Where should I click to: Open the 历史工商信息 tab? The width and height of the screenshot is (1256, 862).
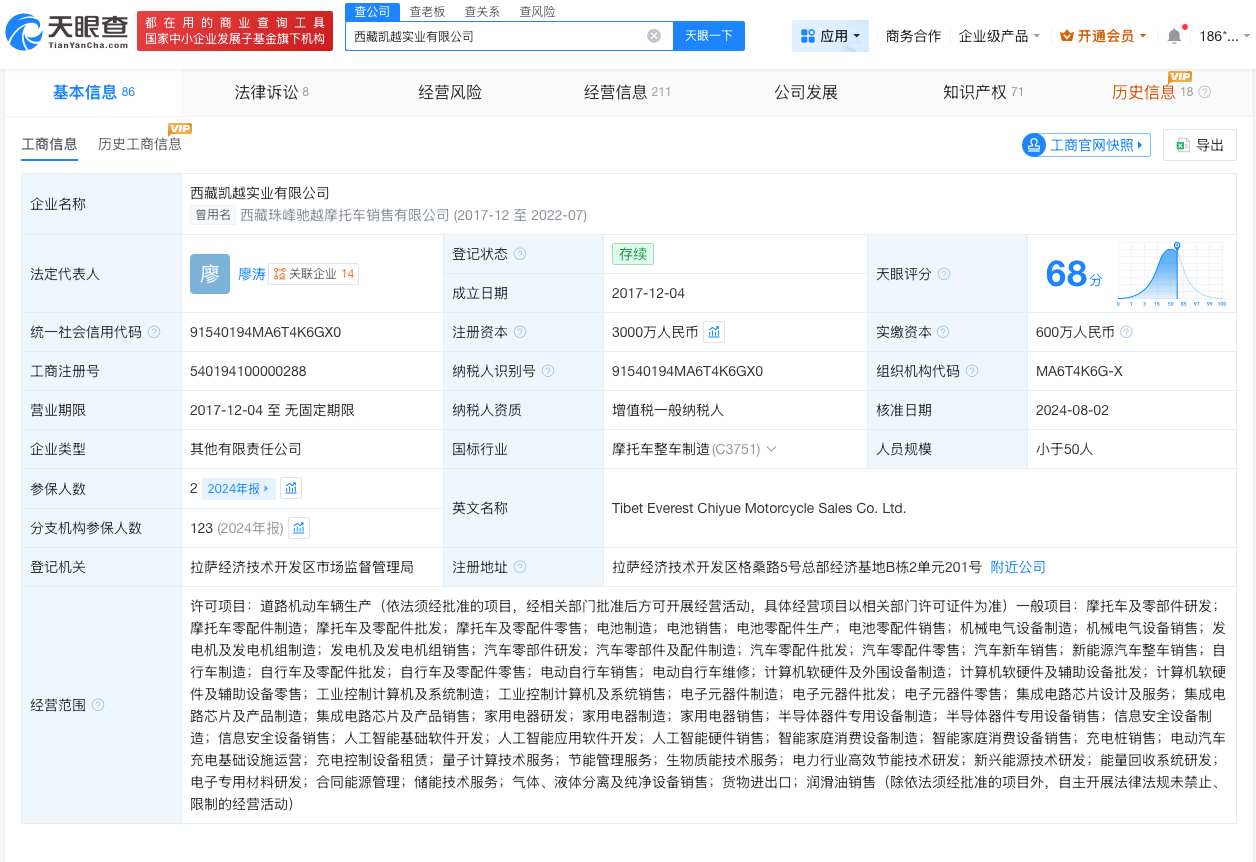[139, 144]
